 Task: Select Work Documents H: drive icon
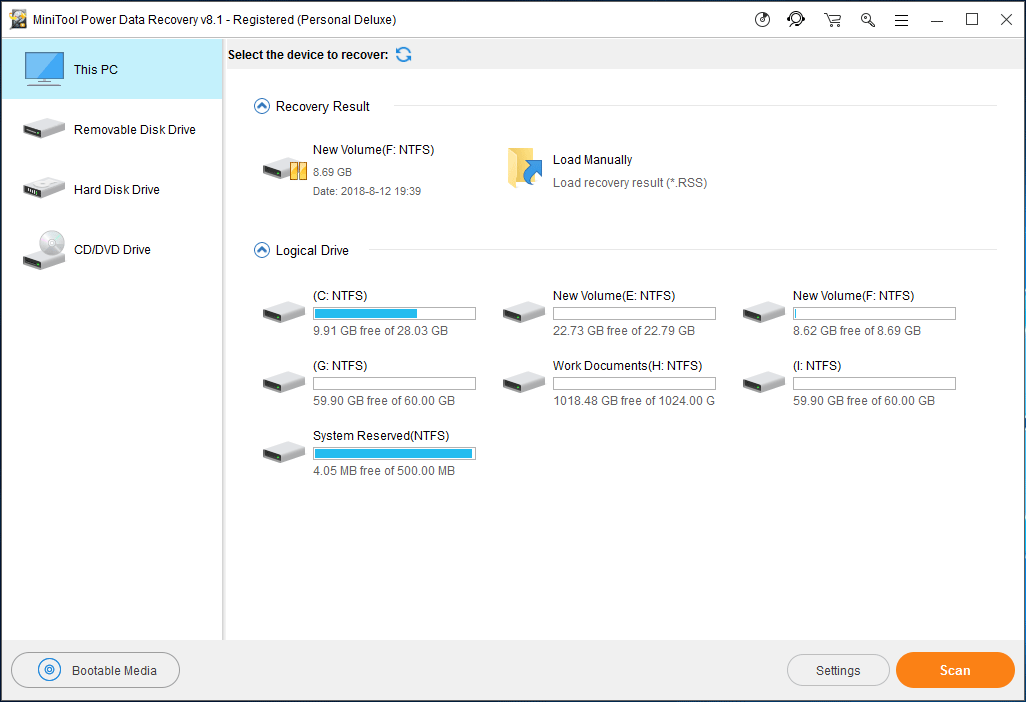pyautogui.click(x=523, y=382)
